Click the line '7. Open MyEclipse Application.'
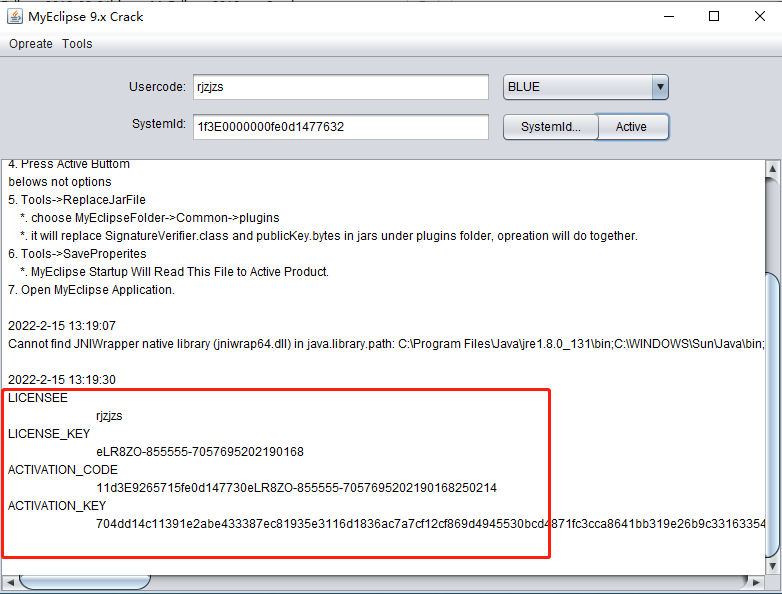The height and width of the screenshot is (594, 782). coord(91,290)
